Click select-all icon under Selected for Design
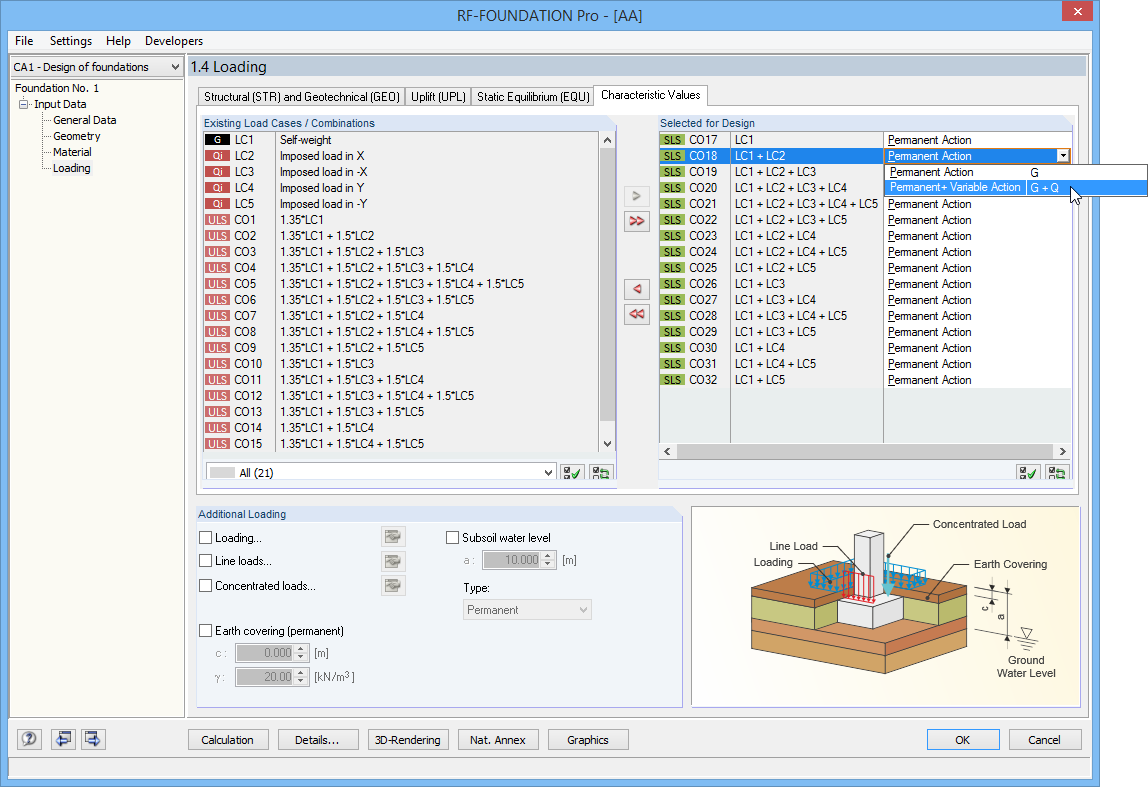 point(1028,473)
